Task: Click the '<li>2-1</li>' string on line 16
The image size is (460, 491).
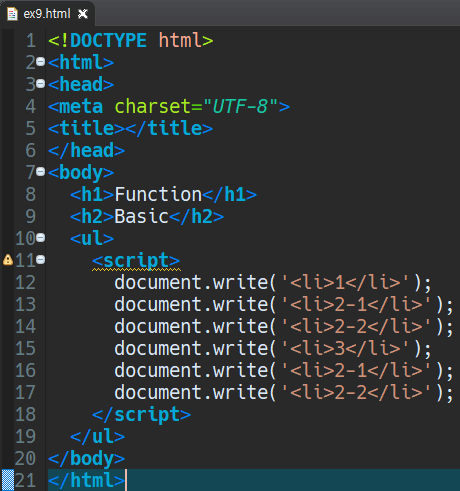Action: [356, 371]
